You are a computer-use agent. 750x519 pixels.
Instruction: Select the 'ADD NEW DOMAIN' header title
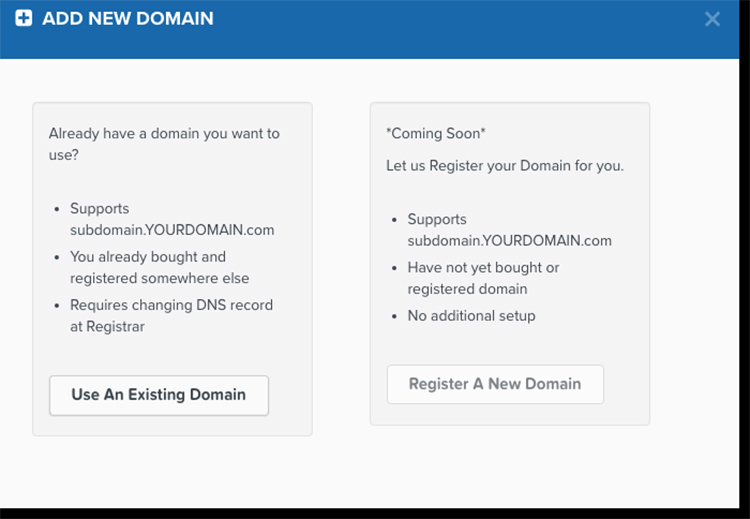click(x=128, y=19)
